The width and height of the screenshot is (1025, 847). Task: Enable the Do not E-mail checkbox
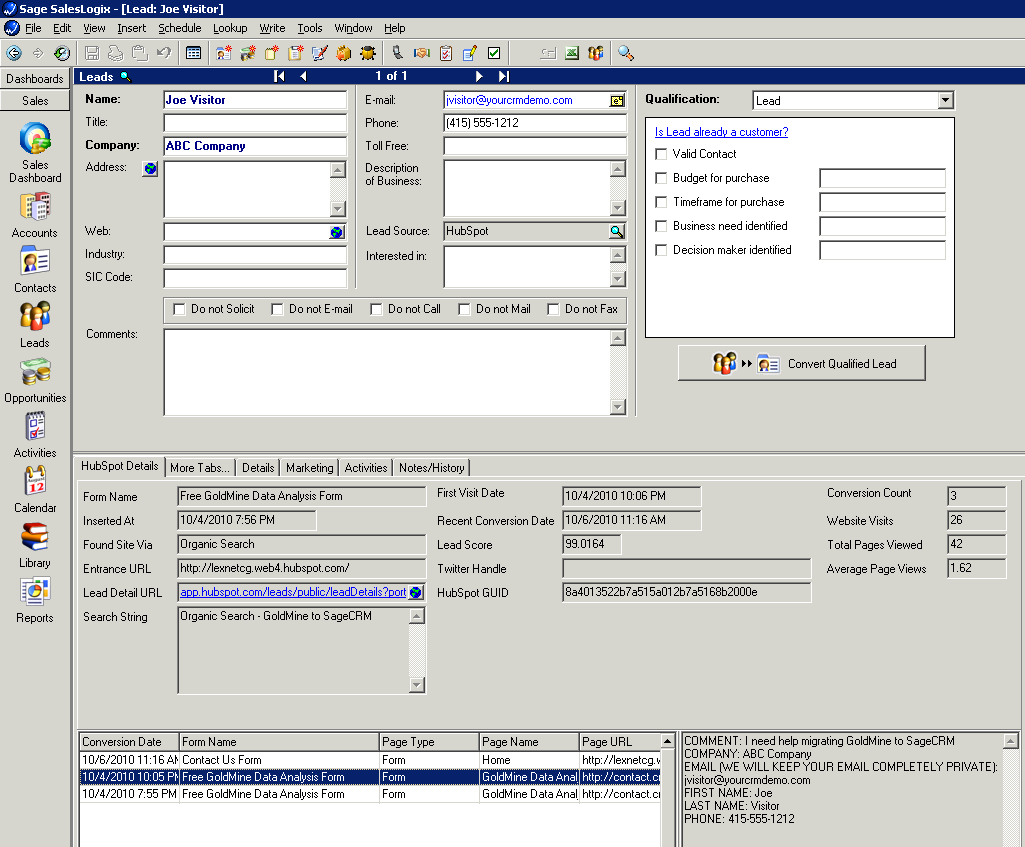(277, 309)
